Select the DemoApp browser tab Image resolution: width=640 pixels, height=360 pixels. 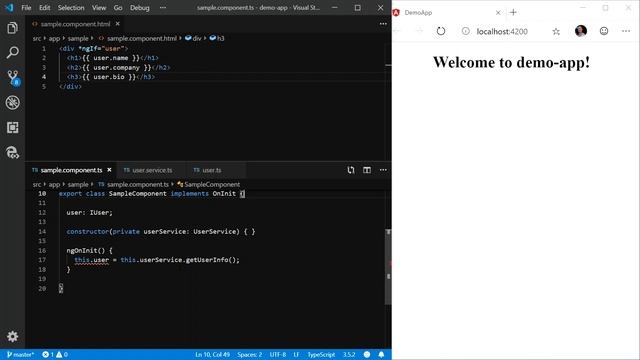pos(448,13)
